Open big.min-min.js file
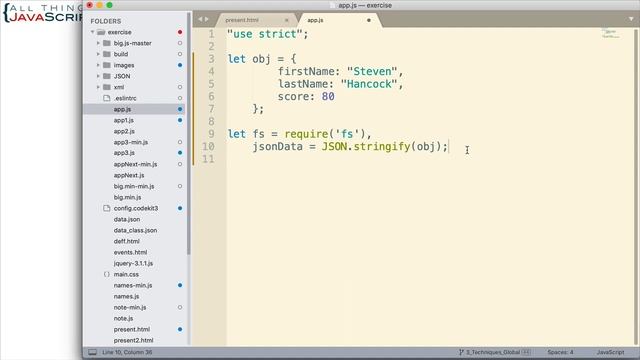This screenshot has width=640, height=360. tap(134, 186)
